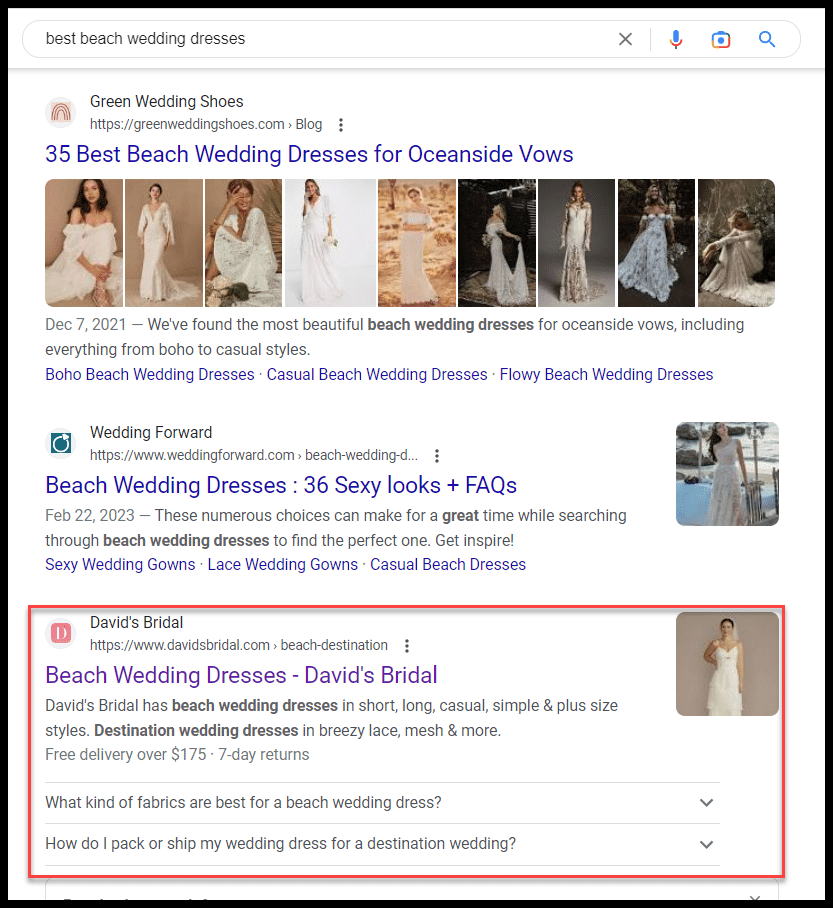The height and width of the screenshot is (908, 833).
Task: Click the dress thumbnail beside the David's Bridal result
Action: [727, 664]
